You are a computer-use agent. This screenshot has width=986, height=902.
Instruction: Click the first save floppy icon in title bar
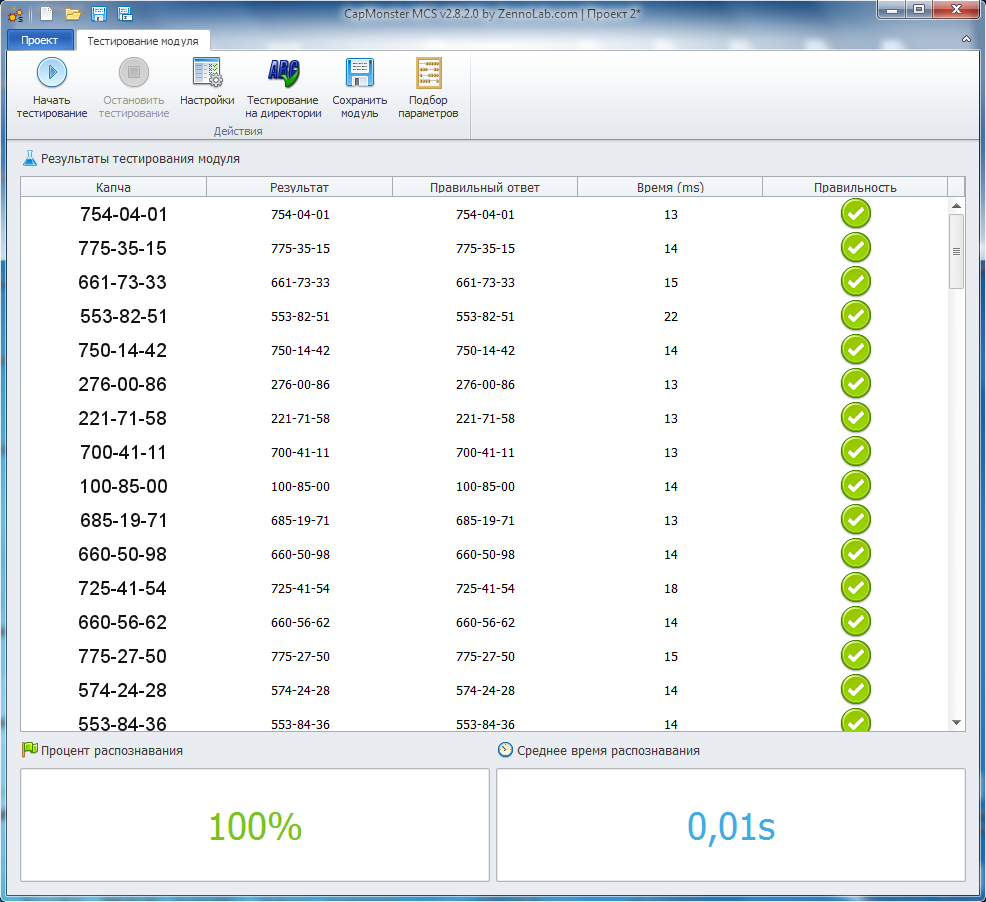coord(99,13)
